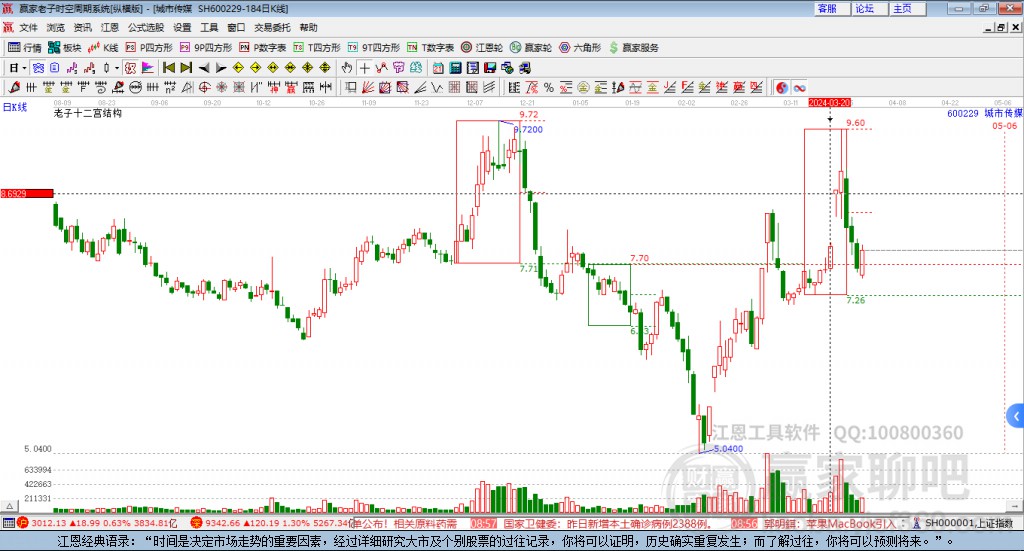Switch to the K线 candlestick chart
This screenshot has height=551, width=1024.
(103, 48)
